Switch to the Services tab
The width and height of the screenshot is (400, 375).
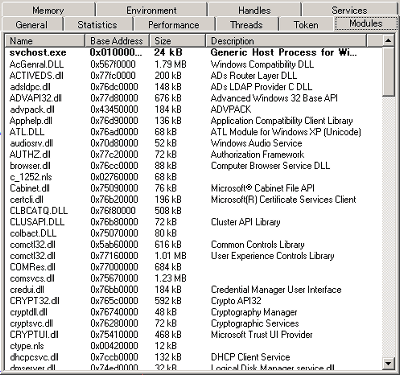[349, 10]
